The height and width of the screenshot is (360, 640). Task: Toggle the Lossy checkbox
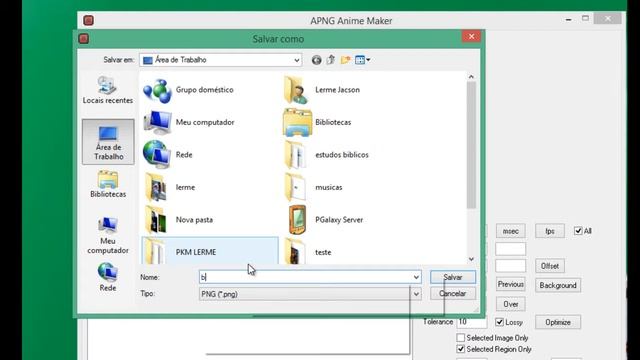pos(499,322)
